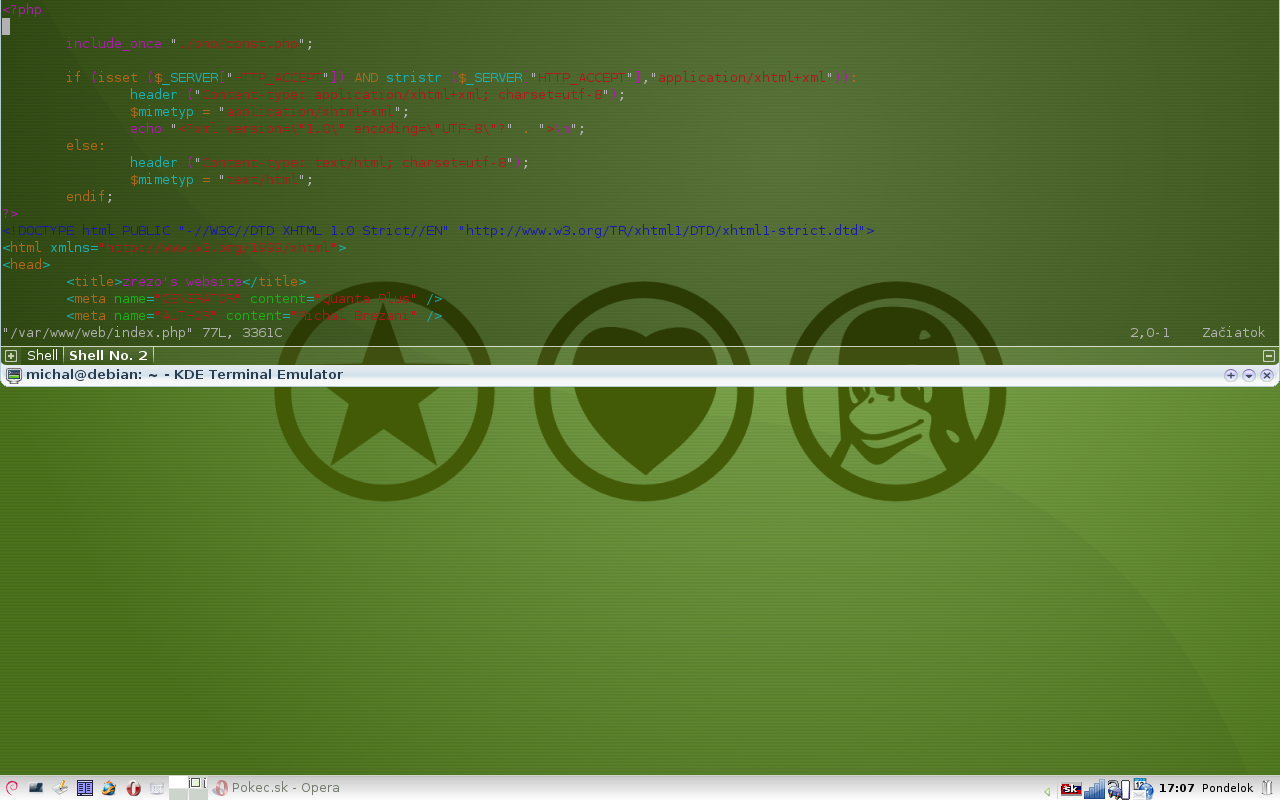Viewport: 1280px width, 800px height.
Task: Click the DOCTYPE declaration line
Action: point(438,230)
